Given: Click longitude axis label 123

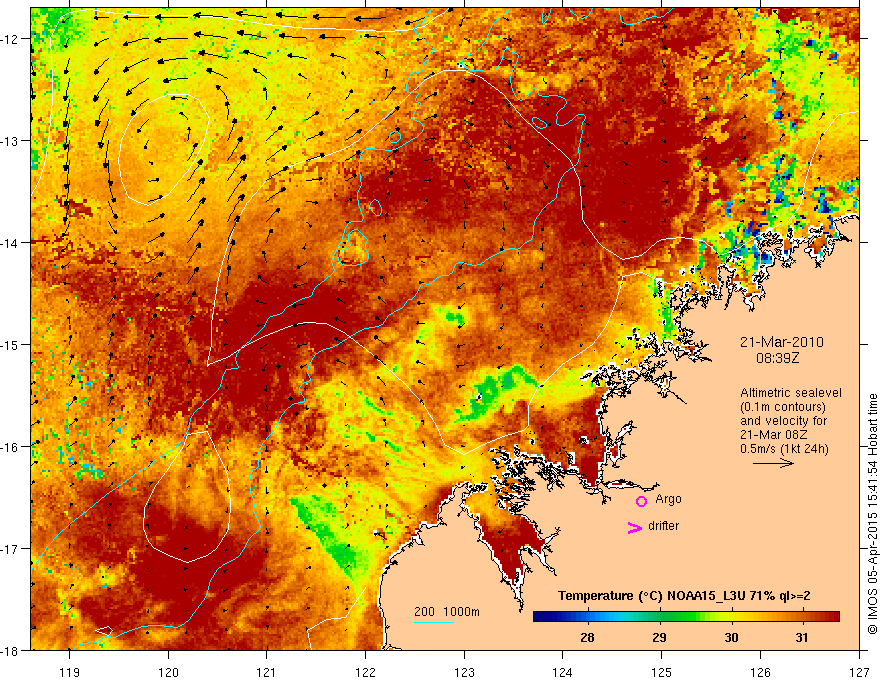Looking at the screenshot, I should tap(464, 672).
